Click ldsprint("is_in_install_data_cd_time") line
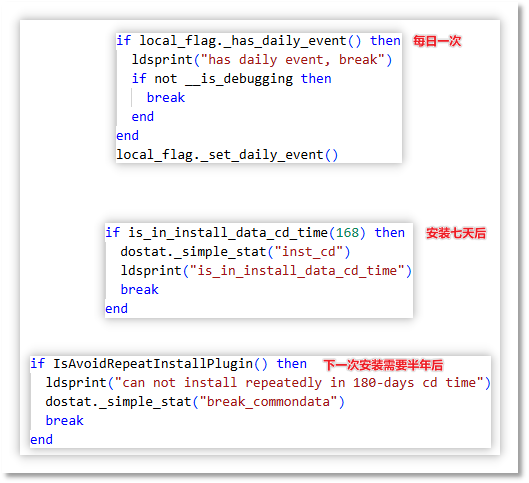529x483 pixels. [x=266, y=271]
